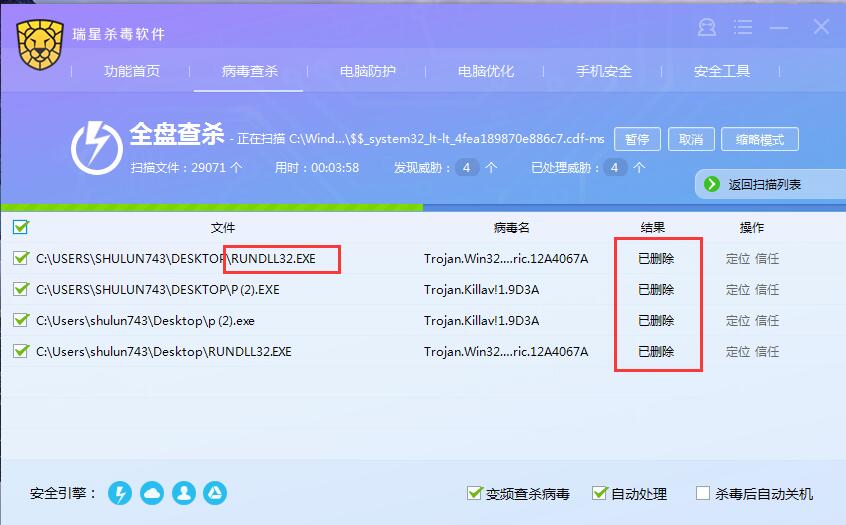Click the green scan progress bar
The image size is (846, 525).
[x=212, y=208]
